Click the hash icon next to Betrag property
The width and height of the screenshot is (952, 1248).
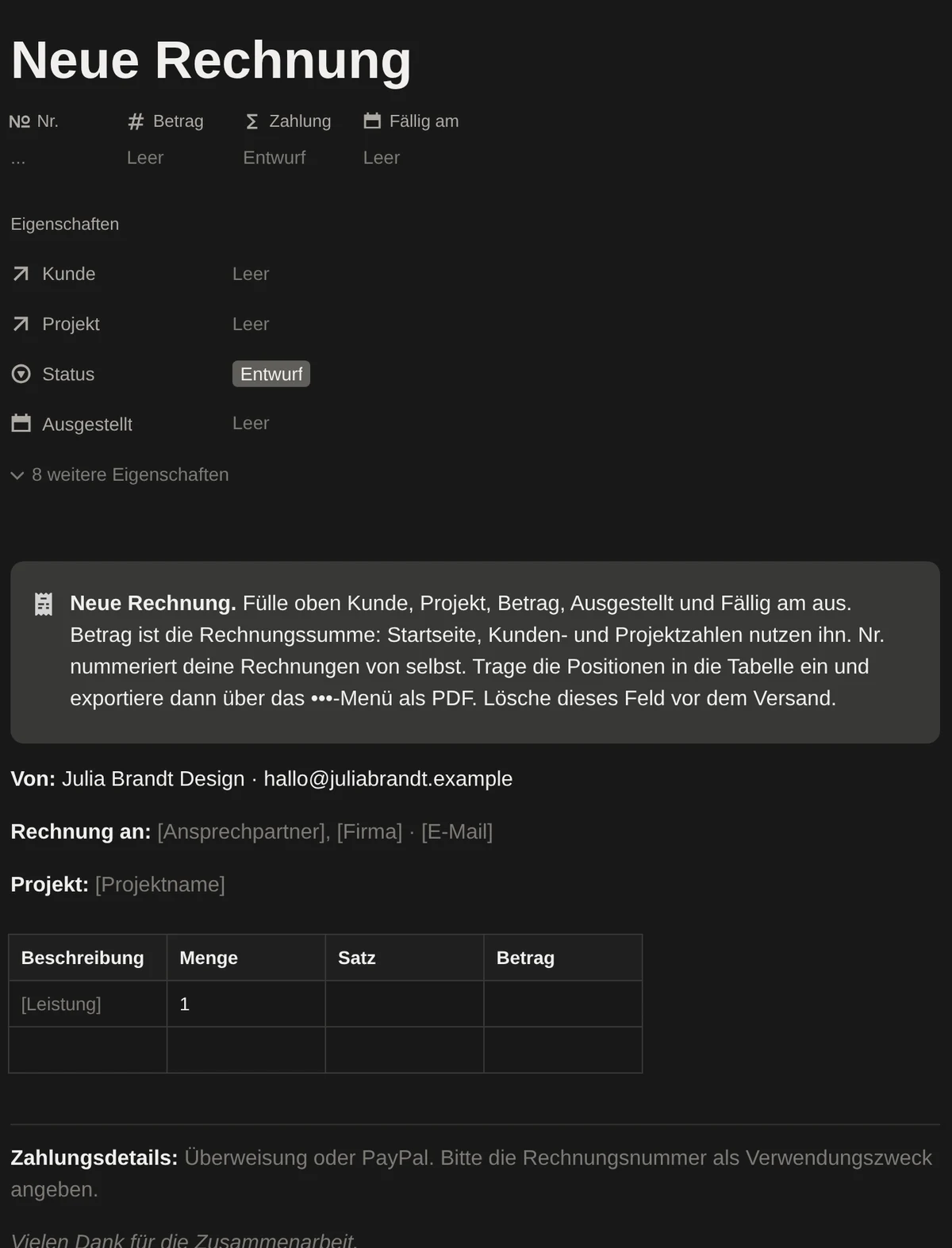pos(136,121)
